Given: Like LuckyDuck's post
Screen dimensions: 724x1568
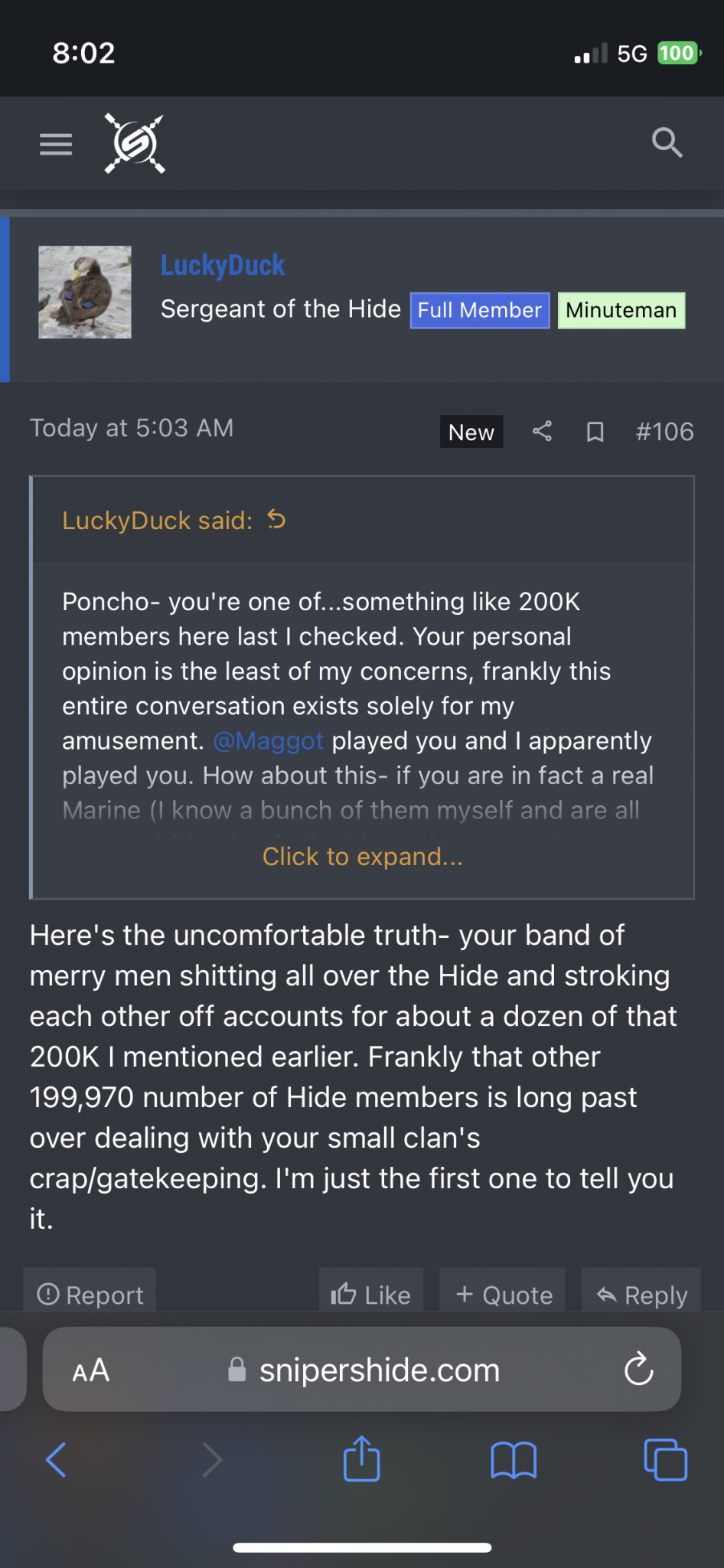Looking at the screenshot, I should [x=371, y=1294].
